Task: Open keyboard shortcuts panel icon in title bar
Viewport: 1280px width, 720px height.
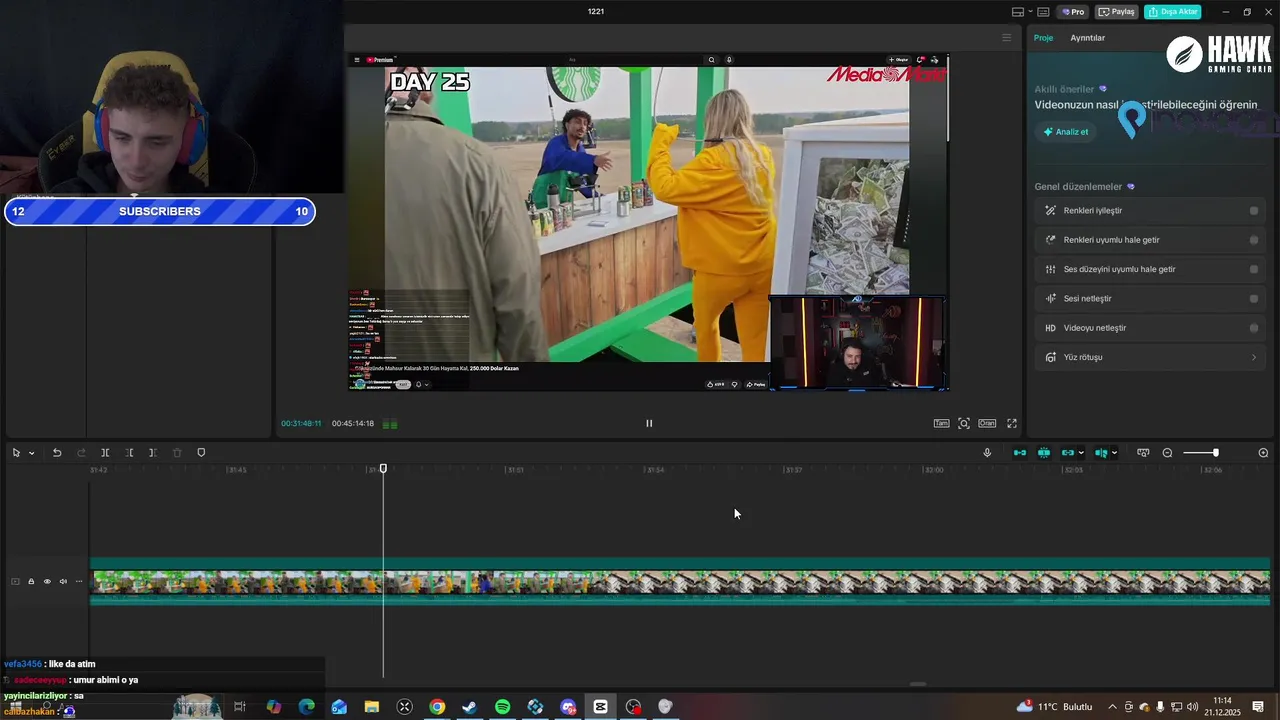Action: 1043,12
